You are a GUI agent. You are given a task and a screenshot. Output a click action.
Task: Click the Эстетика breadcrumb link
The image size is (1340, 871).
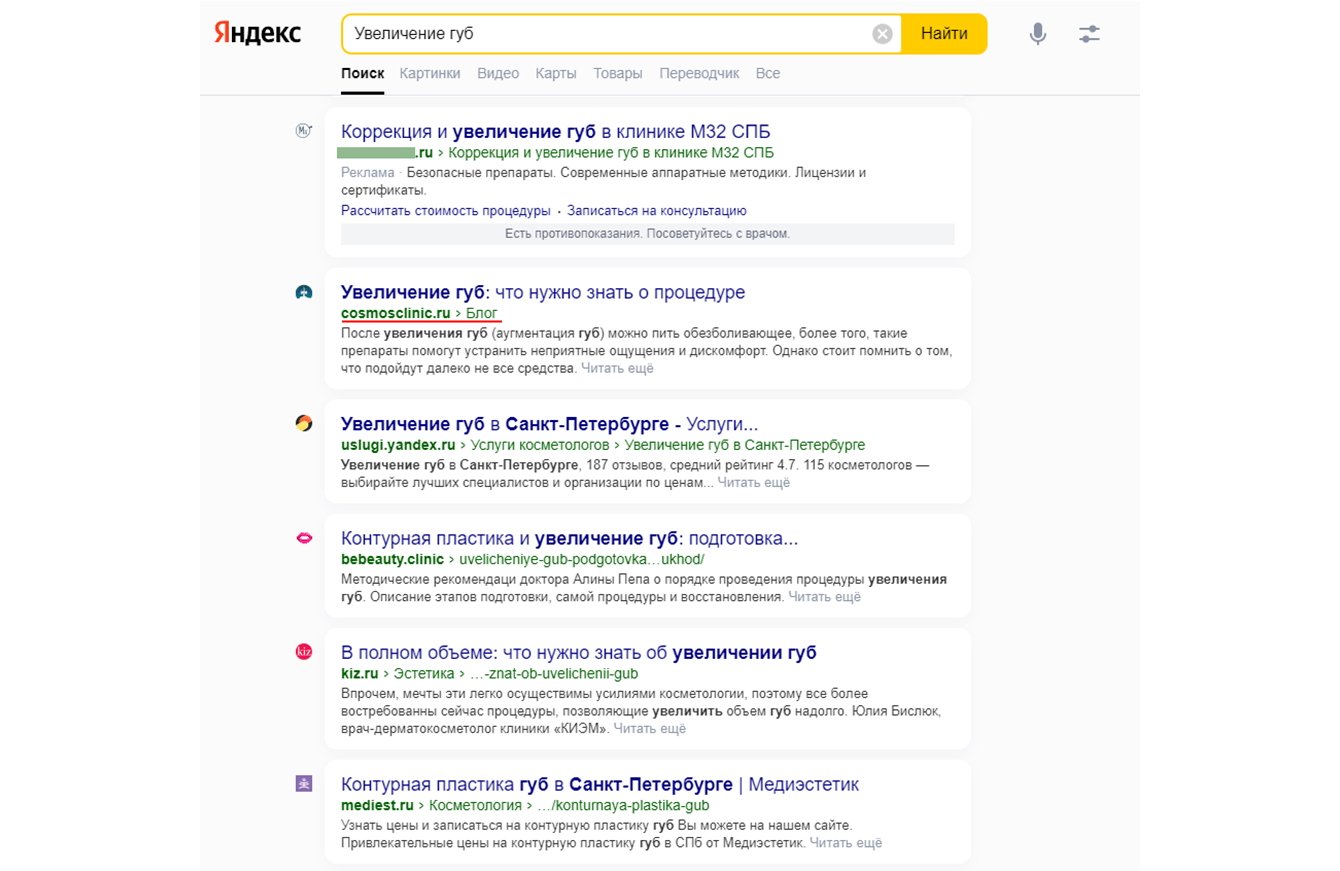424,673
